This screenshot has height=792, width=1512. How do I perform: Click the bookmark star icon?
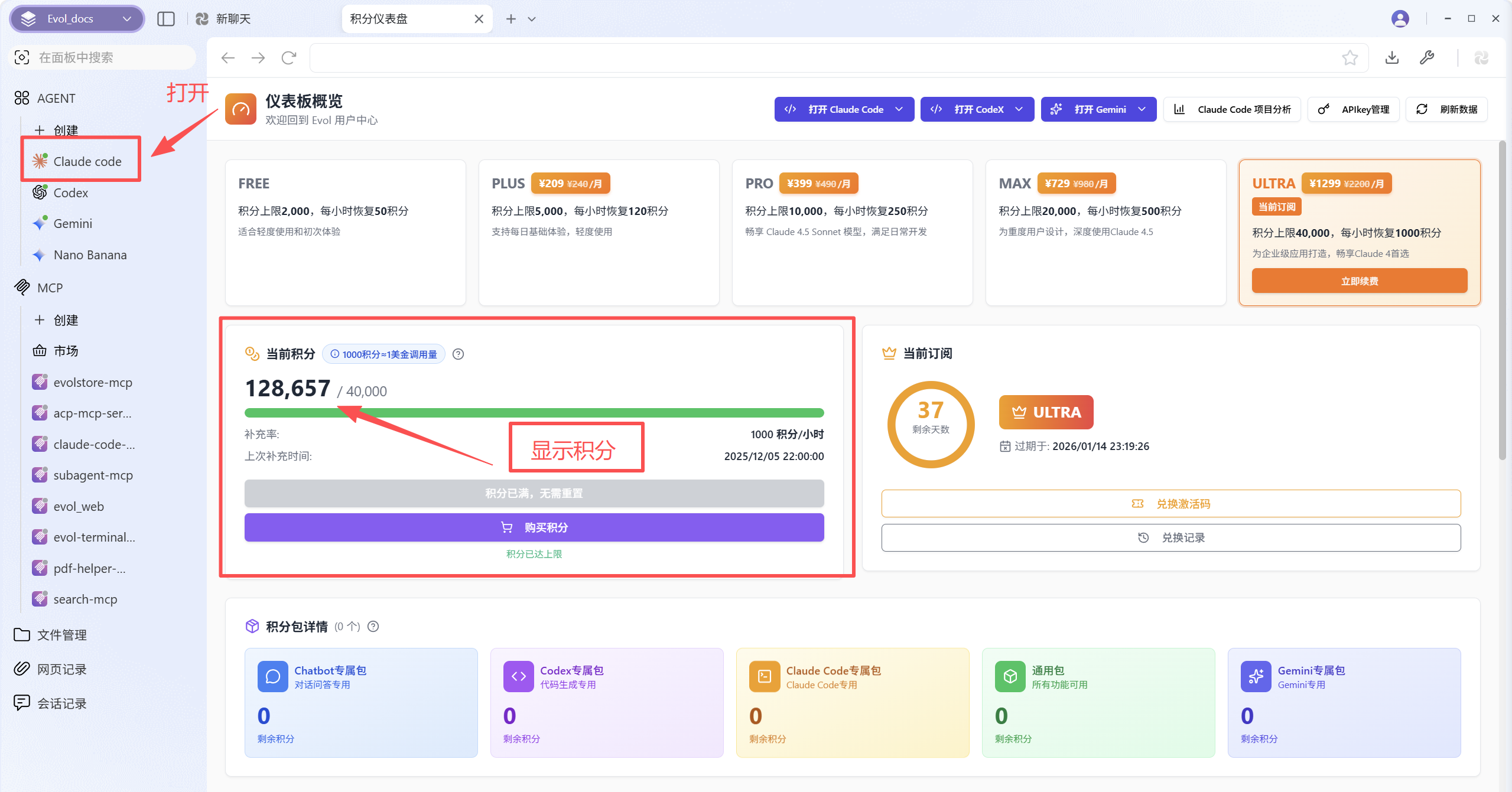point(1350,58)
